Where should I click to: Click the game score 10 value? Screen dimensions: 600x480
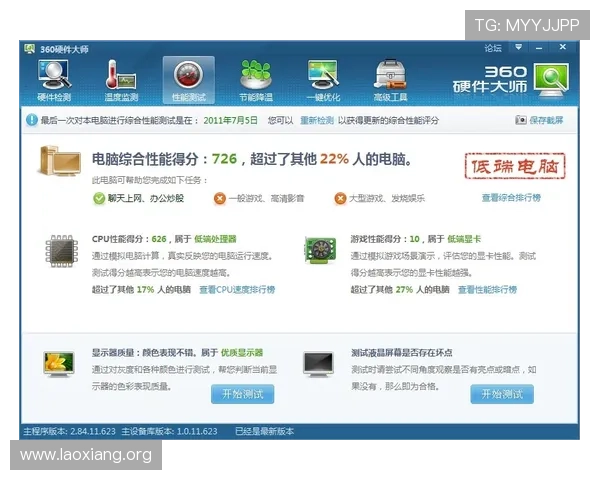click(414, 239)
